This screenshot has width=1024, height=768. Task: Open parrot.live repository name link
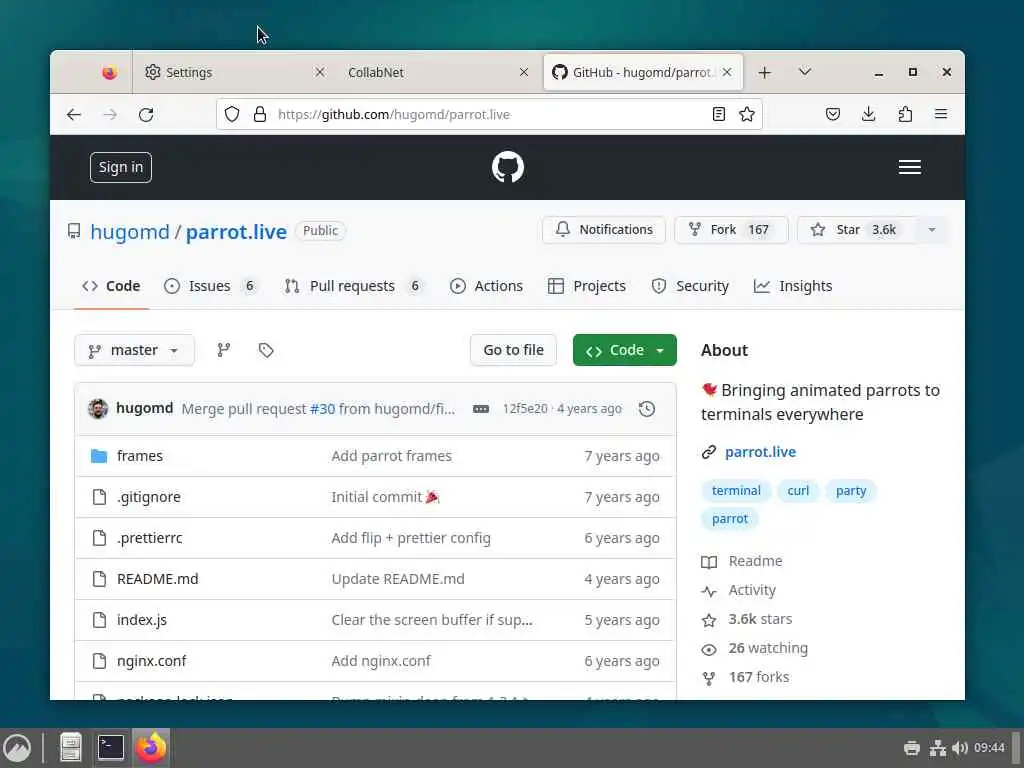pos(236,232)
